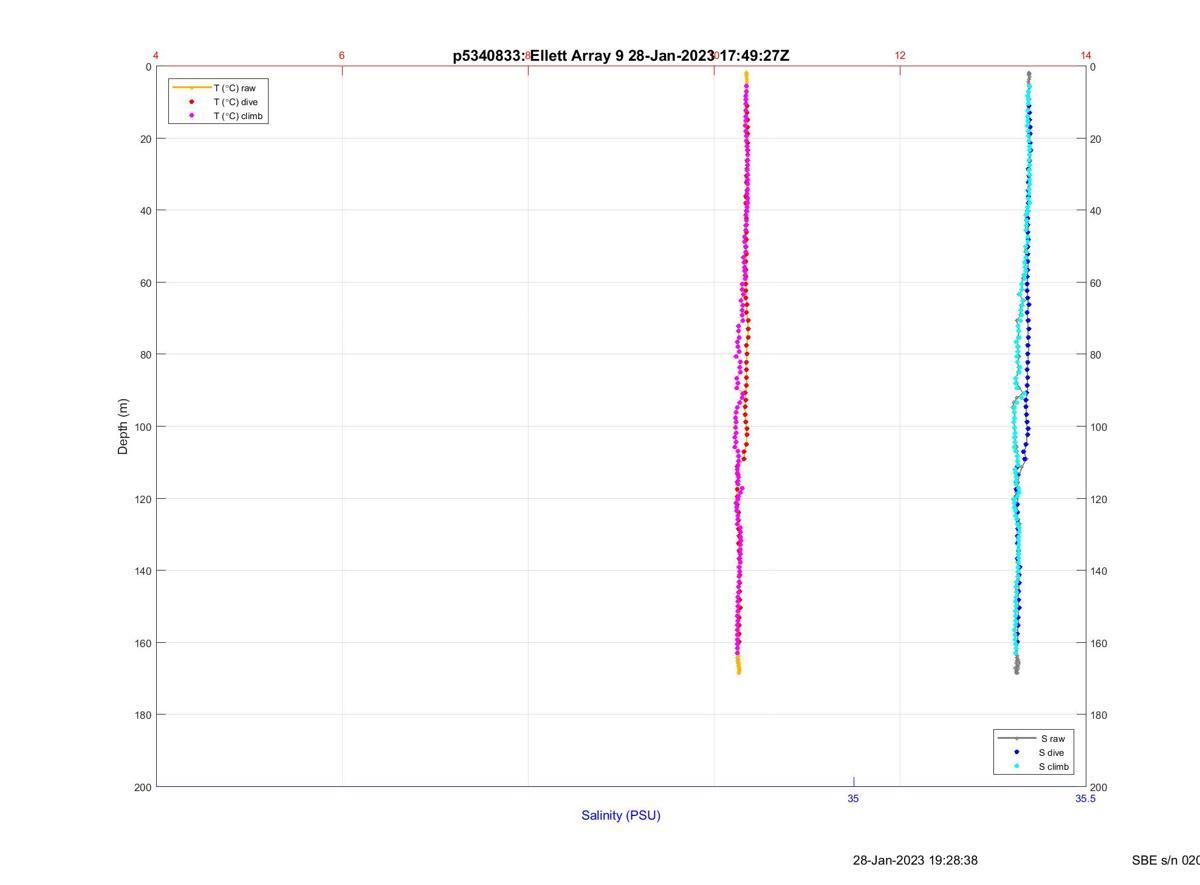Click the right-axis depth tick label '140'

1099,571
